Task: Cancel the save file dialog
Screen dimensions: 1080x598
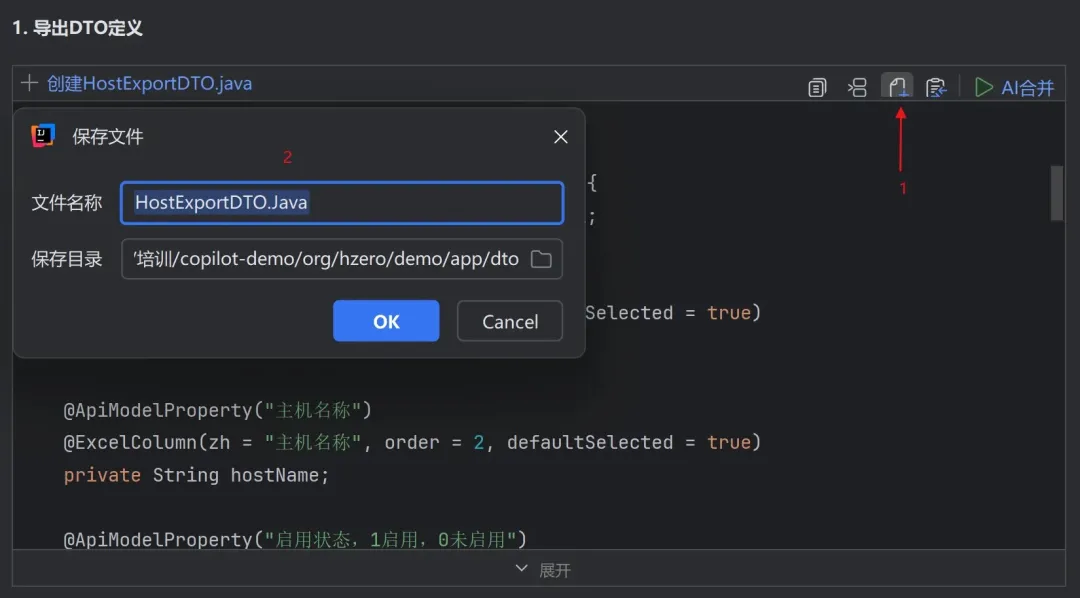Action: [510, 321]
